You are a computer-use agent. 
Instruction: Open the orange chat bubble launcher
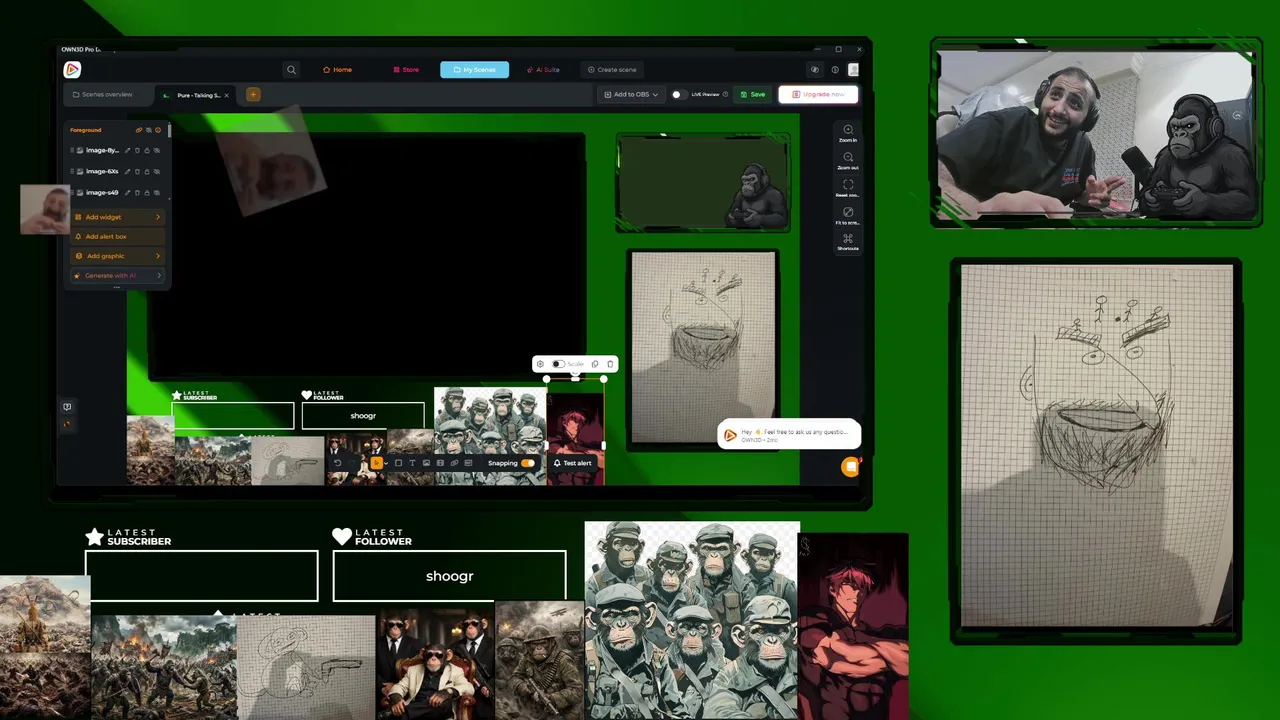(x=850, y=466)
